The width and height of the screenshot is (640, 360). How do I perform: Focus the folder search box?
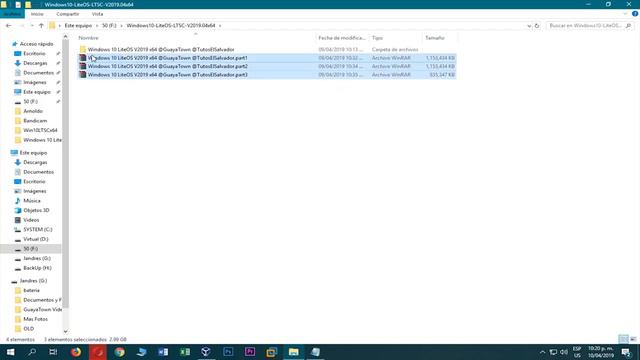click(x=585, y=26)
